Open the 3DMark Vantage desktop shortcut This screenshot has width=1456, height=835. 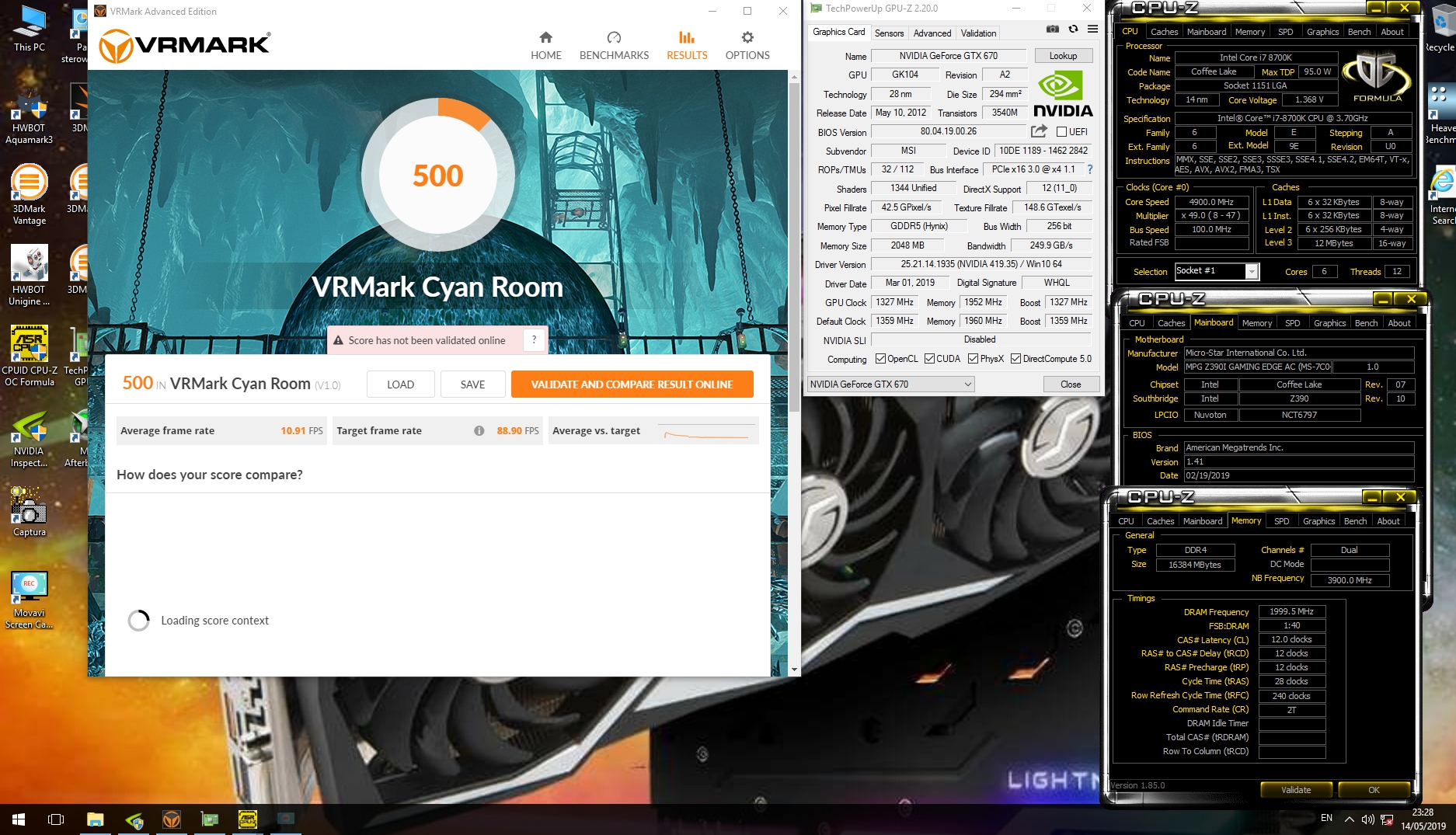pyautogui.click(x=30, y=196)
